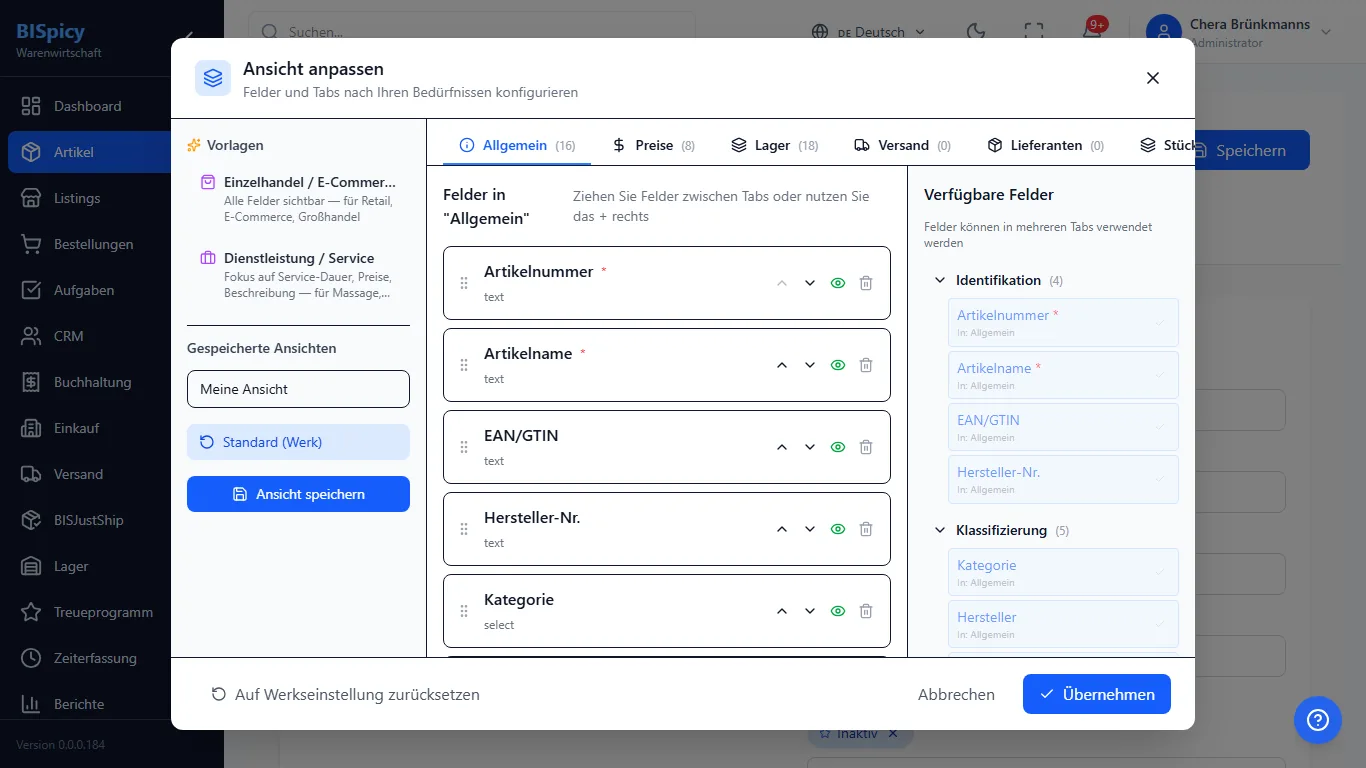Switch to the Lager tab
Viewport: 1366px width, 768px height.
click(x=774, y=145)
